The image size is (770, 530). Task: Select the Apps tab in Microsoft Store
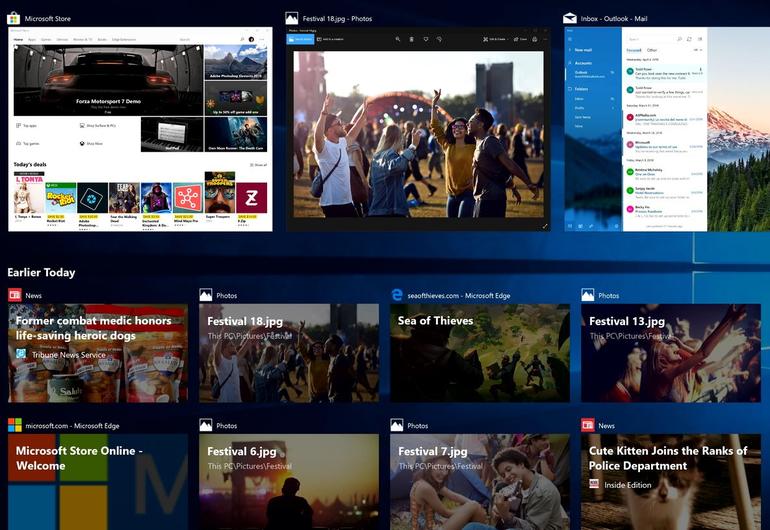coord(32,39)
